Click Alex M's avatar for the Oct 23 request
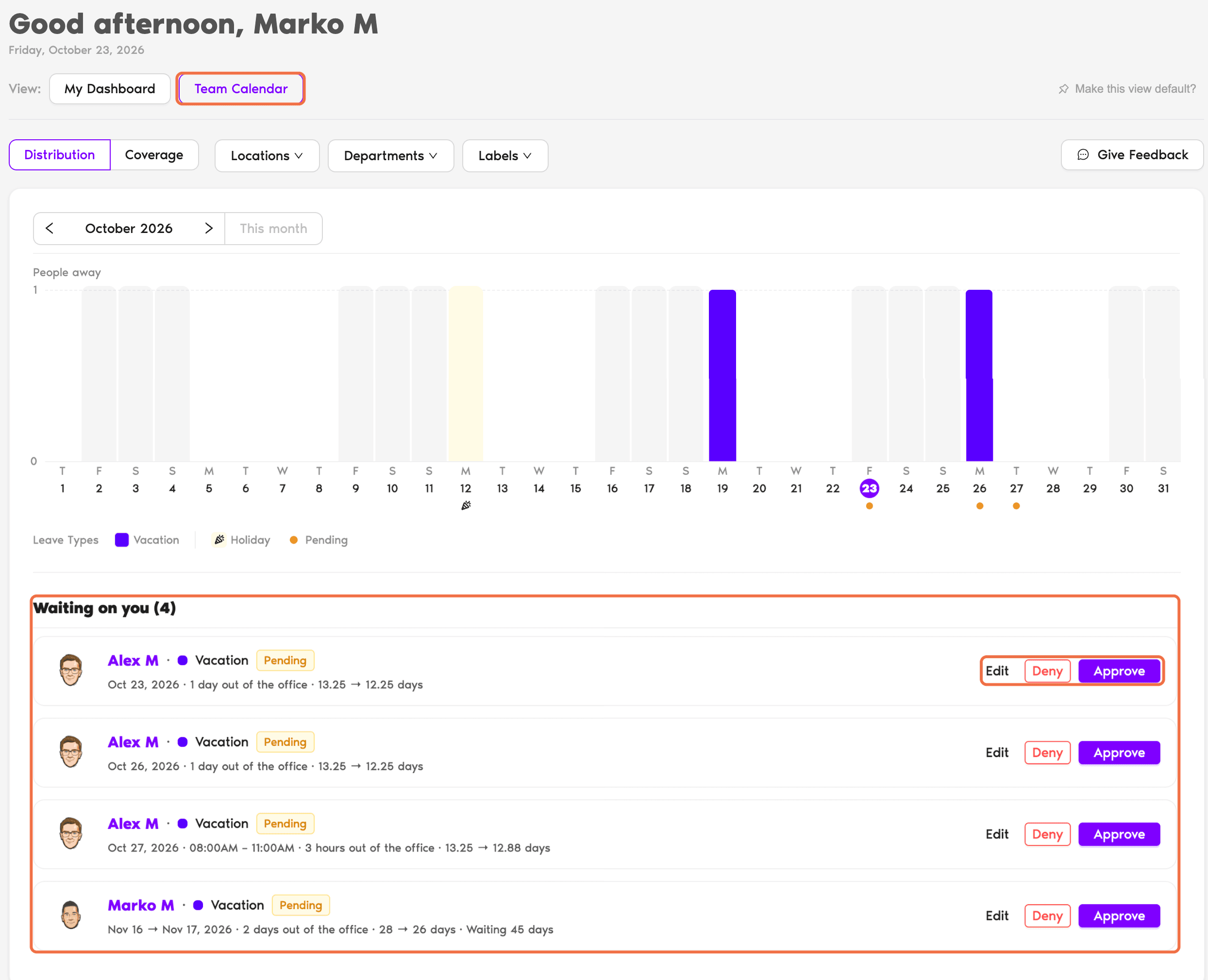This screenshot has height=980, width=1208. click(71, 670)
